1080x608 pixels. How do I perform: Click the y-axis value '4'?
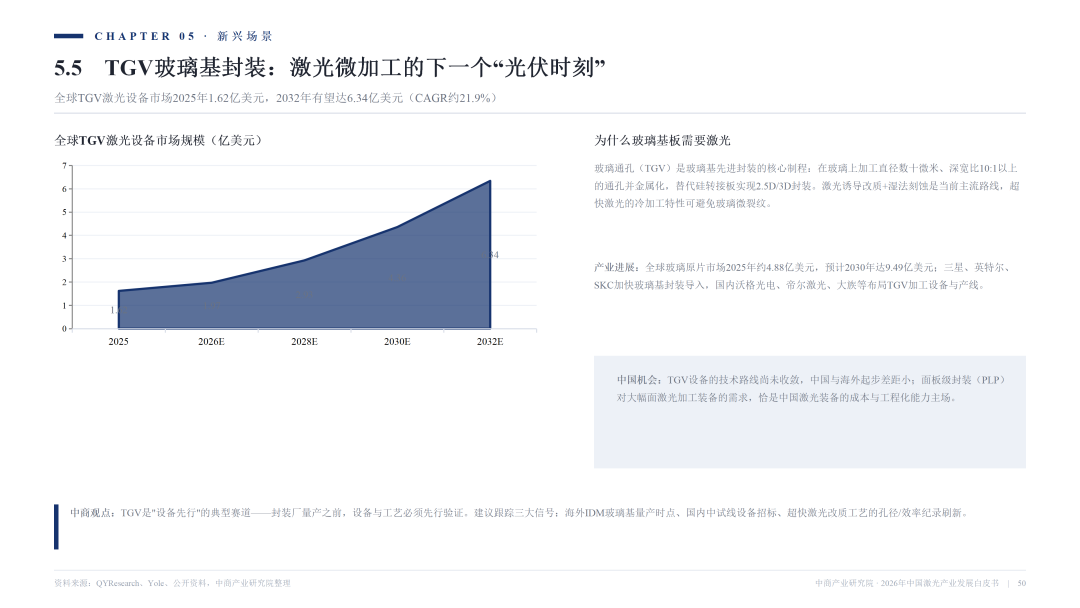pos(64,235)
